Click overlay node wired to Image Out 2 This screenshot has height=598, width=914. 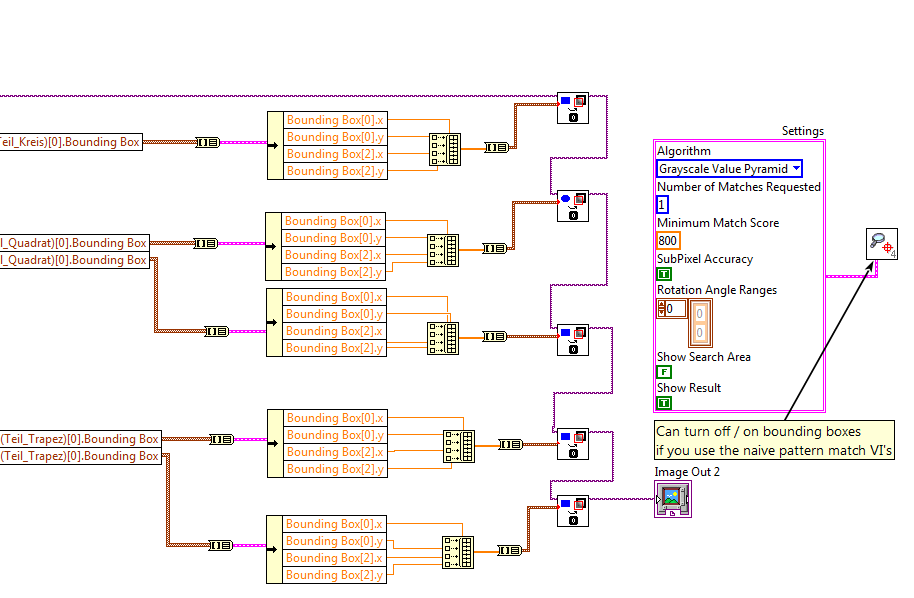click(x=572, y=510)
